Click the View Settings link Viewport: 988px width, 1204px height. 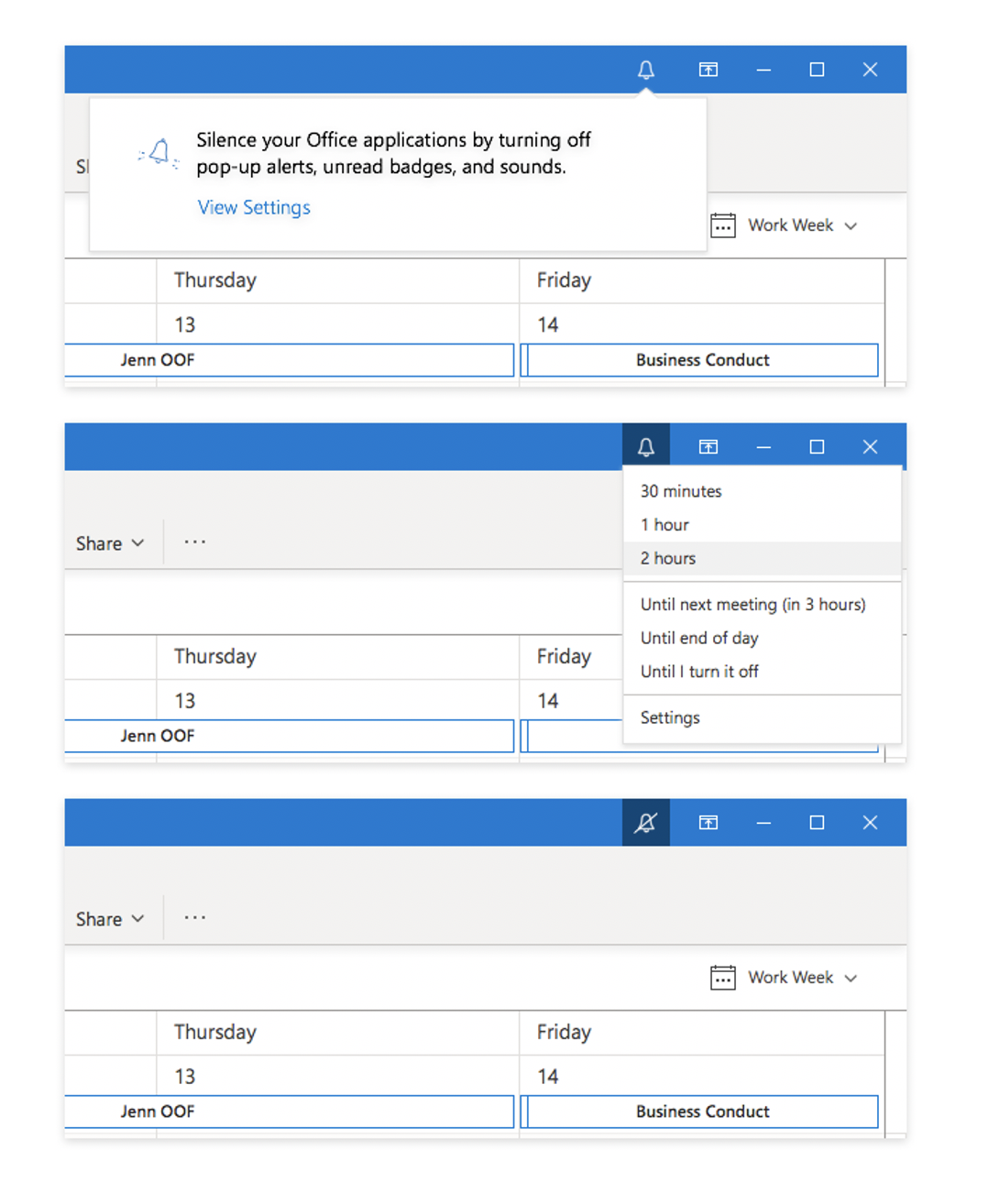pyautogui.click(x=253, y=207)
